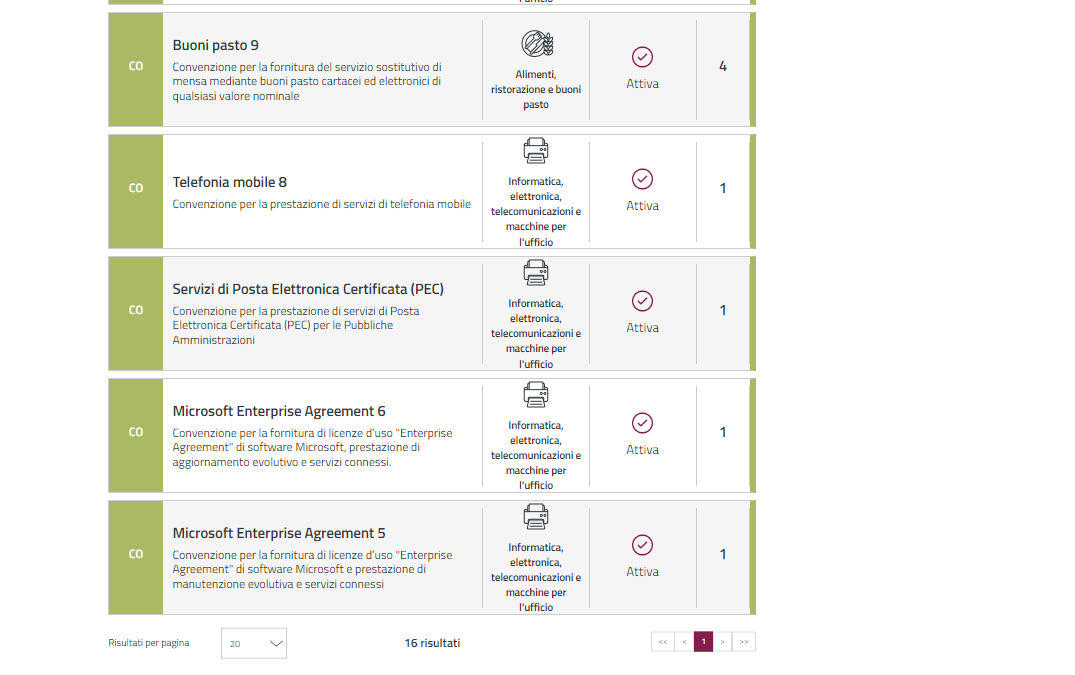Go to the previous results page
1075x675 pixels.
click(x=684, y=642)
